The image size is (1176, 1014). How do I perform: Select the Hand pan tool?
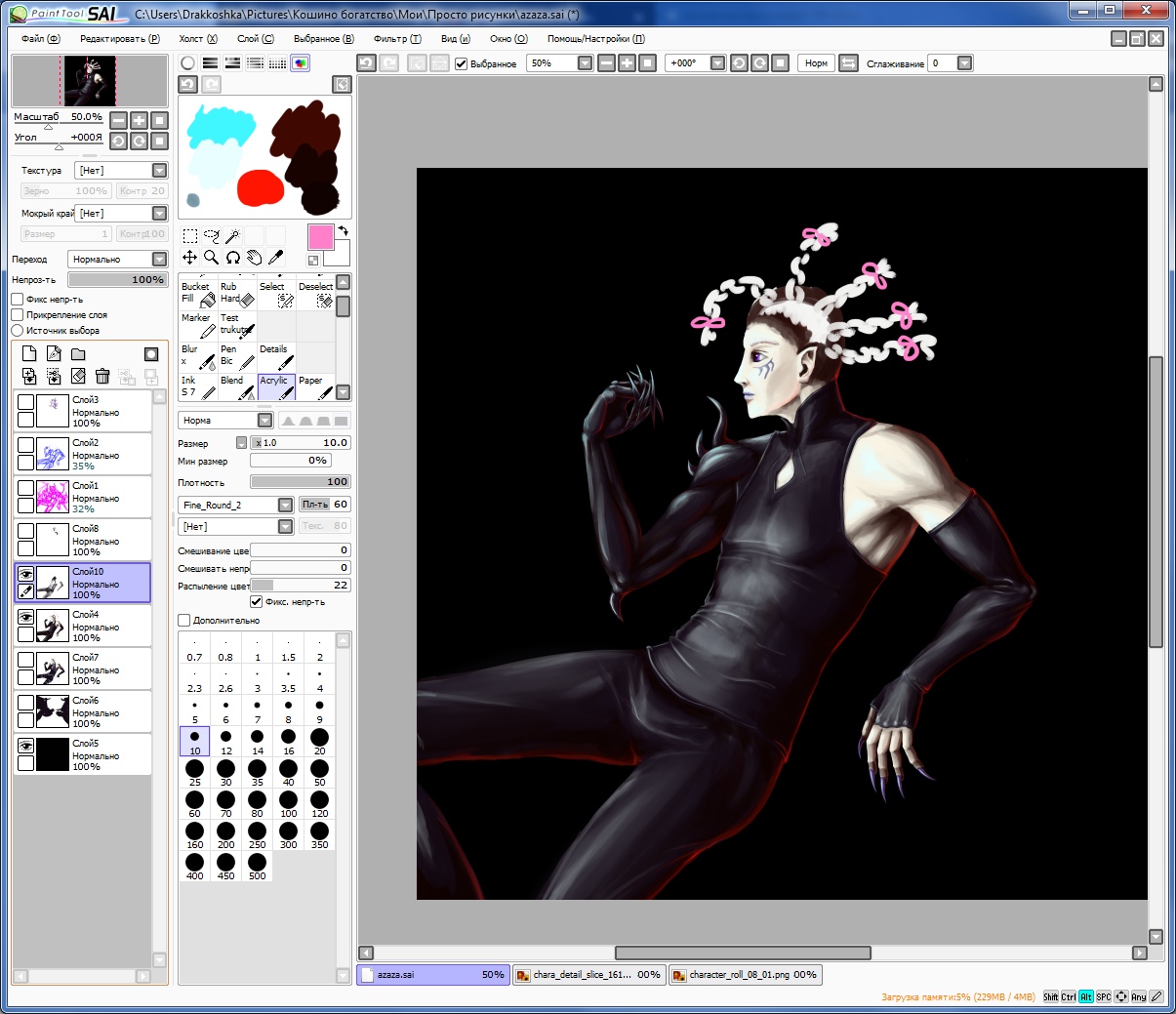pyautogui.click(x=254, y=258)
